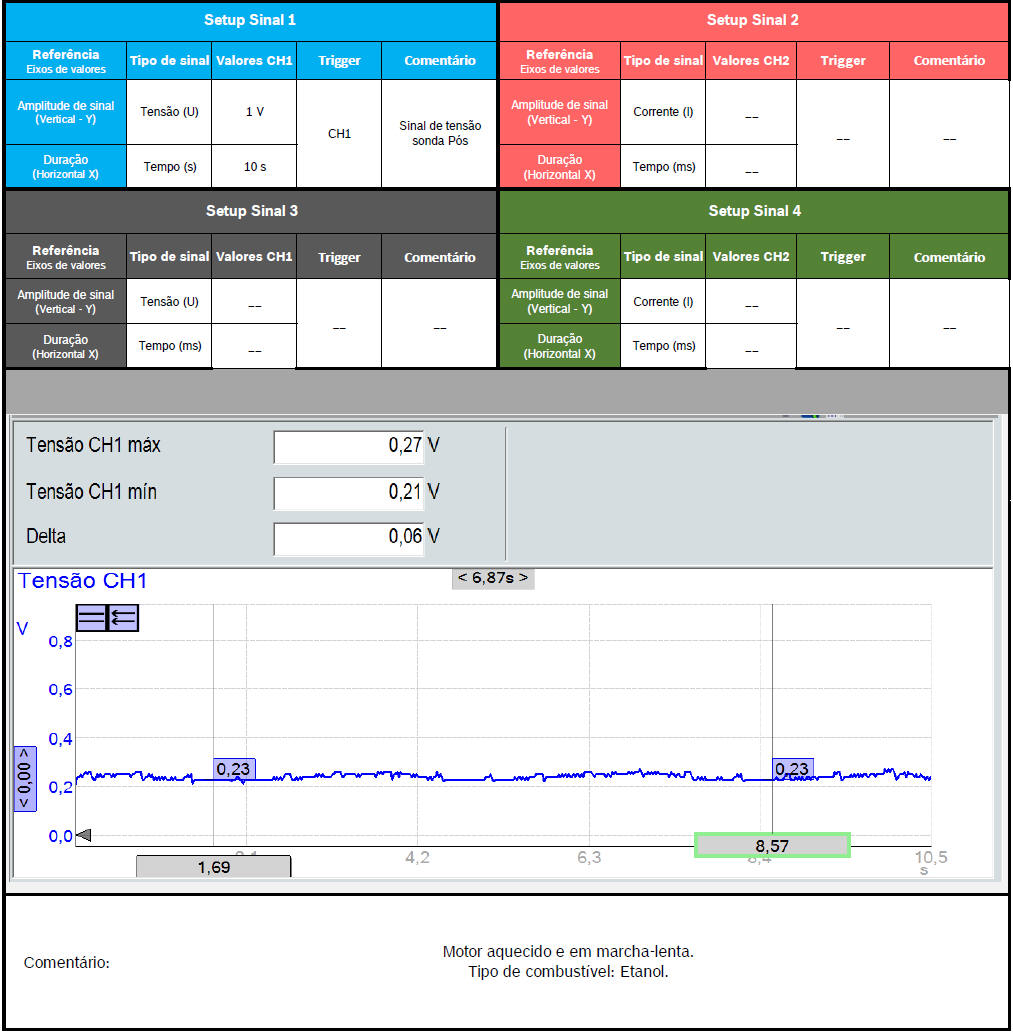The image size is (1013, 1033).
Task: Click the Tensão CH1 mín value field
Action: (348, 492)
